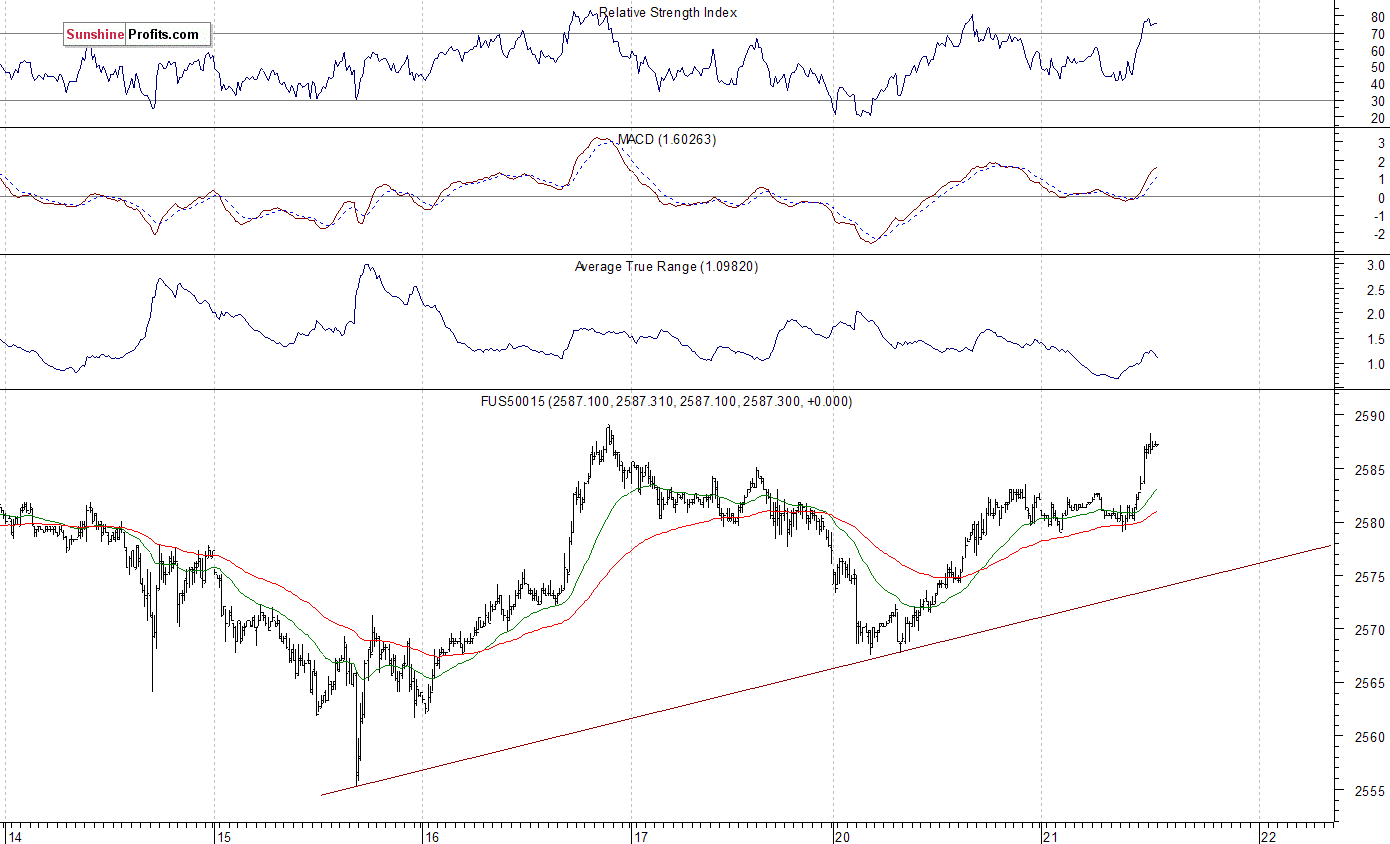Click the RSI 80 axis label

click(x=1376, y=16)
